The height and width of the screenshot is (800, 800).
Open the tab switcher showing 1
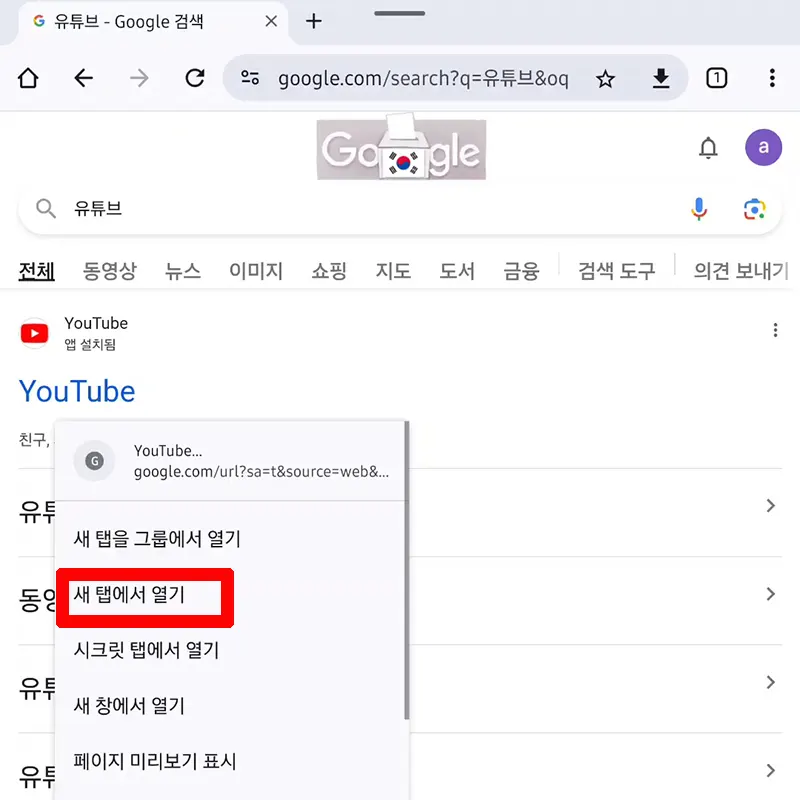(x=716, y=78)
